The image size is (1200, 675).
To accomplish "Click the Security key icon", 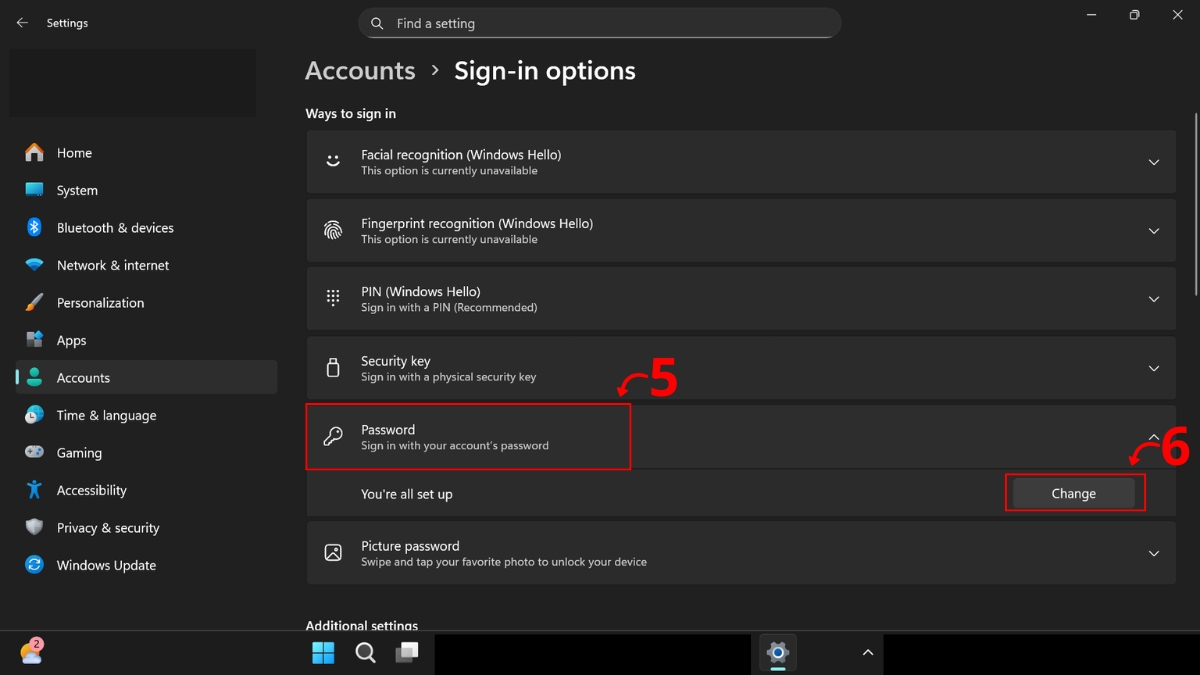I will pos(332,368).
